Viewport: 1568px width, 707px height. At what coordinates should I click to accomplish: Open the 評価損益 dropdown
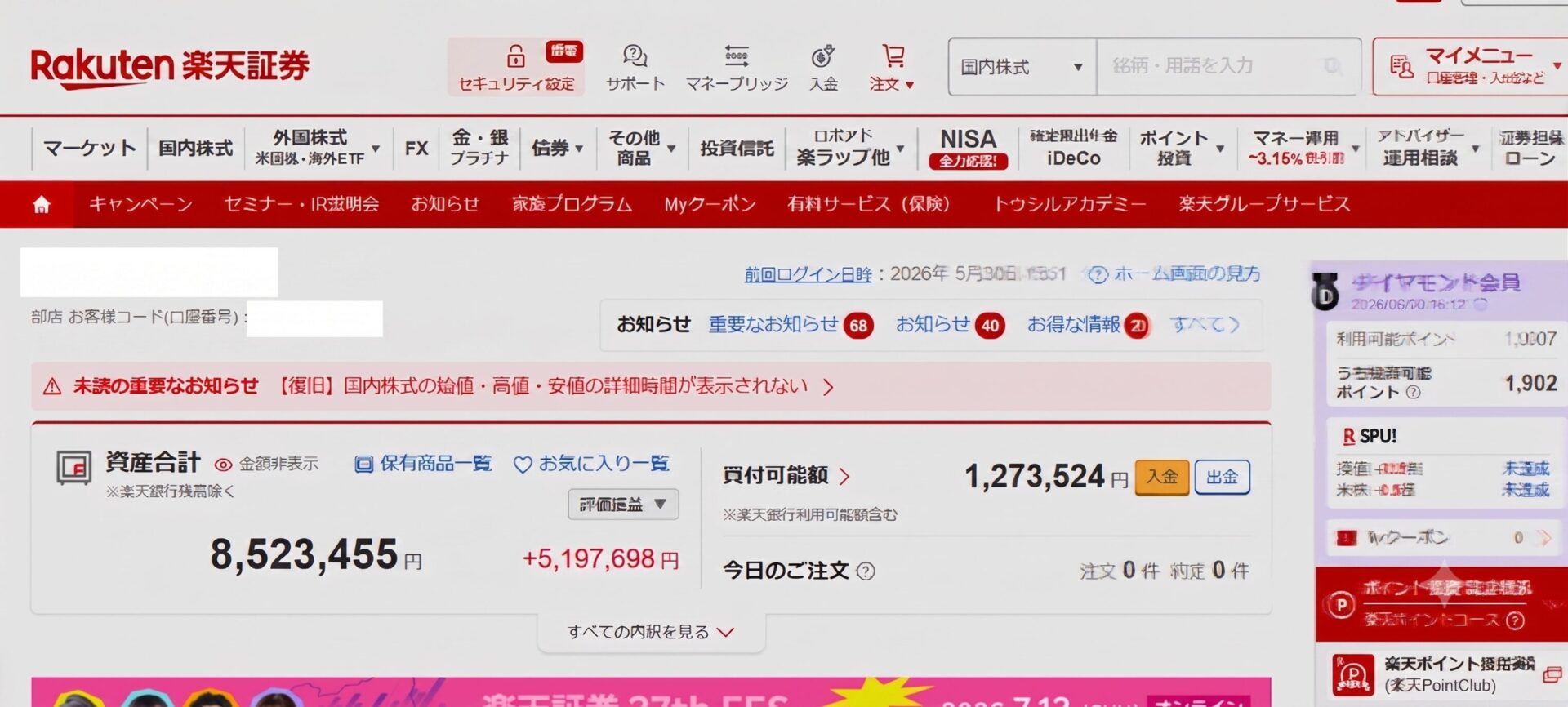[623, 505]
